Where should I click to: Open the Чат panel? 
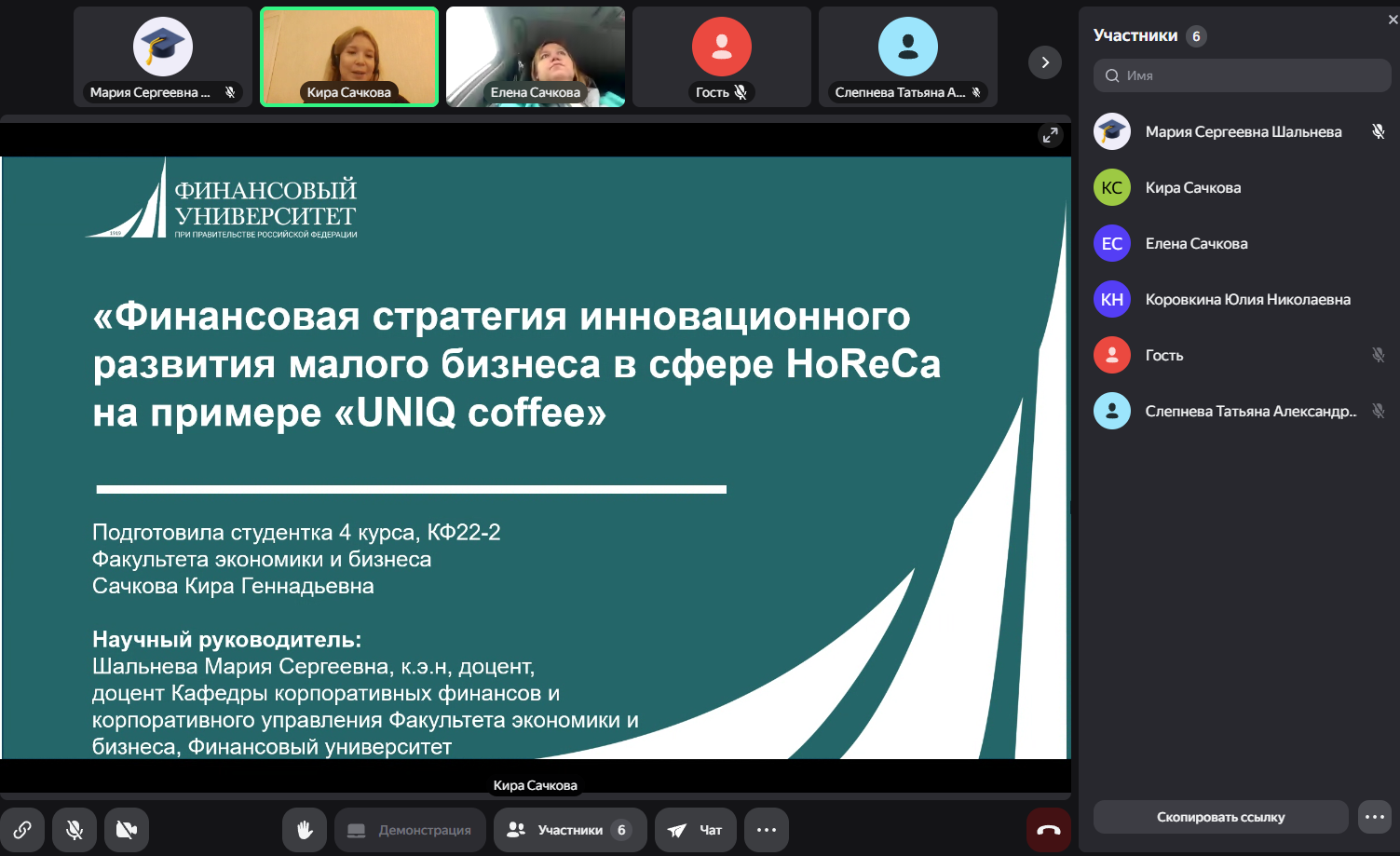pos(696,830)
